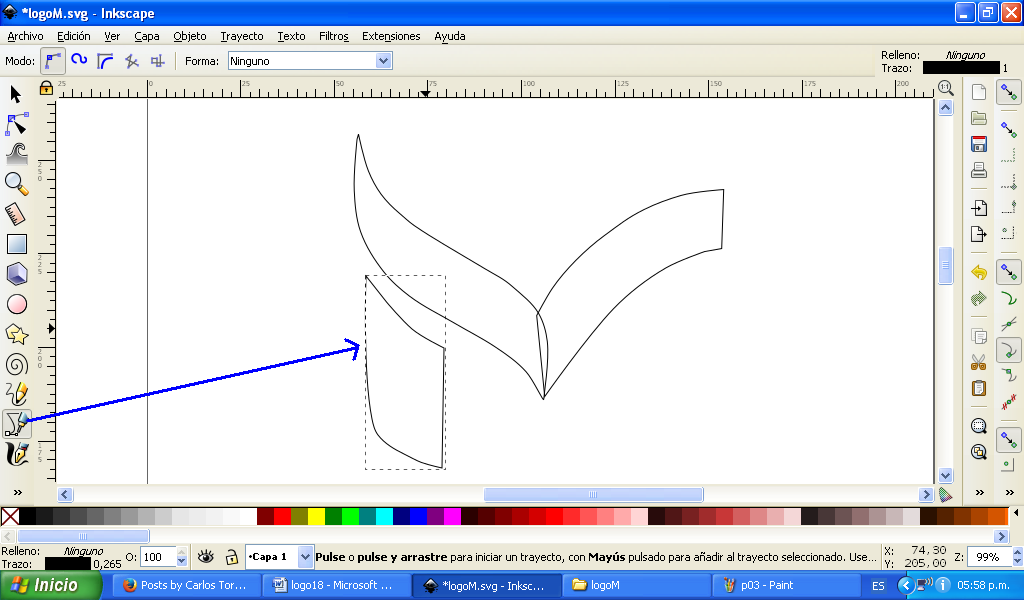Viewport: 1024px width, 600px height.
Task: Expand more tools chevron in toolbox
Action: click(18, 492)
